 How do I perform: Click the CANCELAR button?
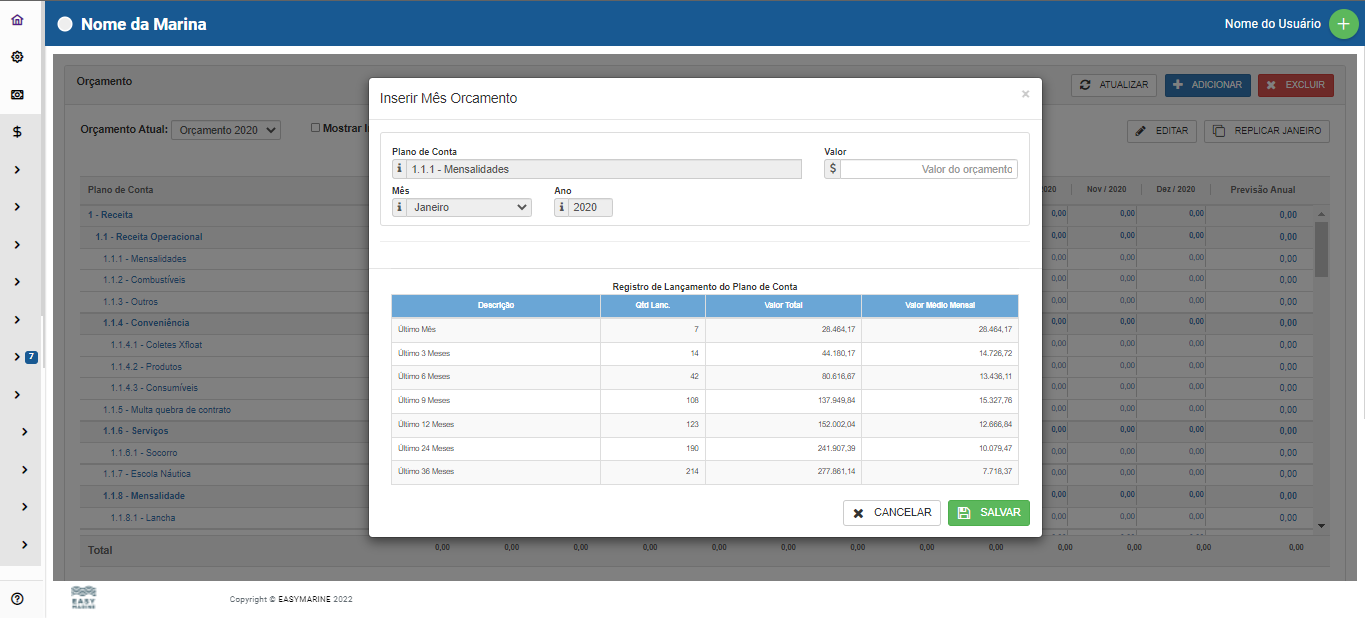point(891,513)
